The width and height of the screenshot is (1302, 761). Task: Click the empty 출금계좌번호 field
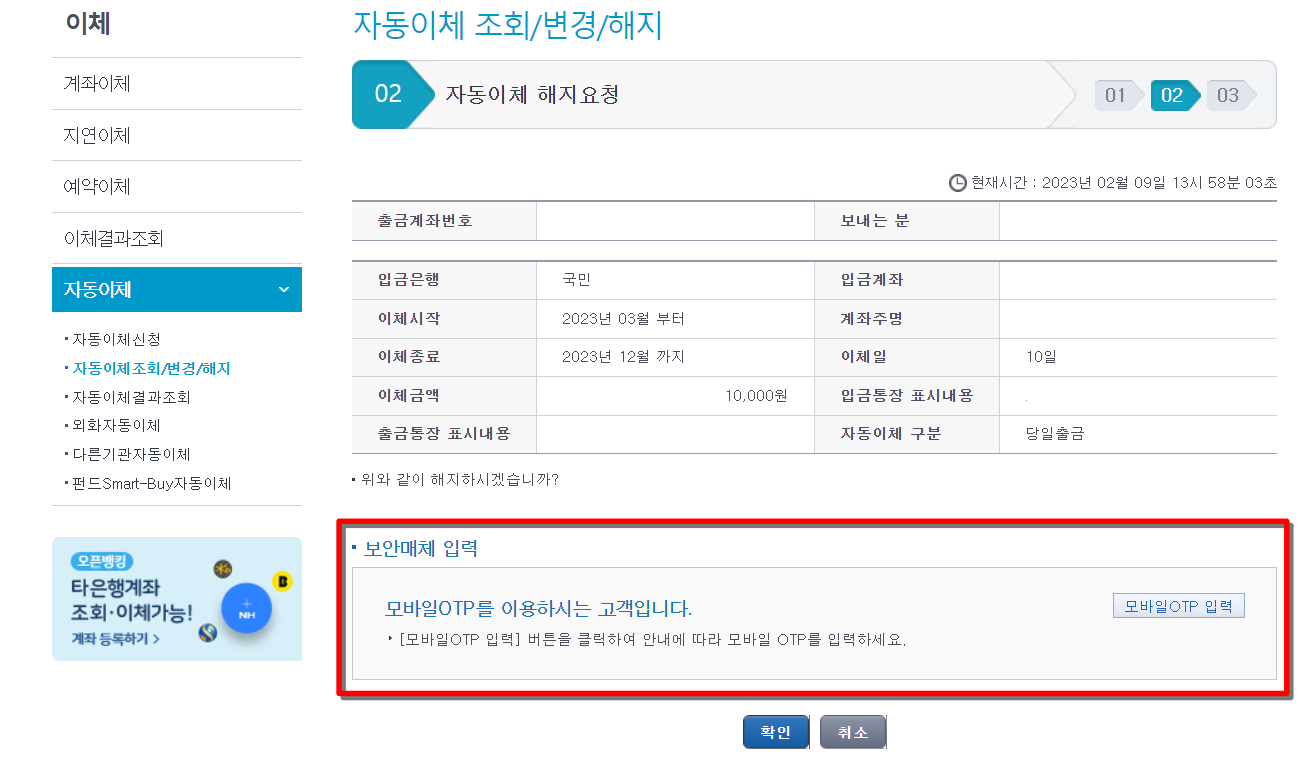pos(675,220)
